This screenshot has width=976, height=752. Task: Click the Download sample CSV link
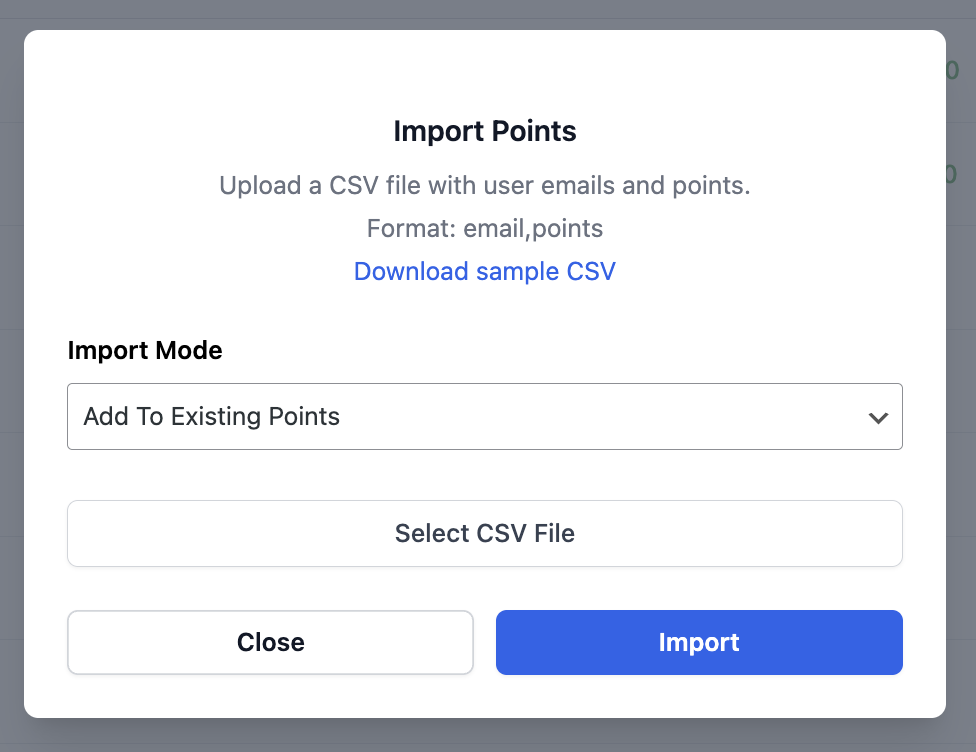pos(484,271)
